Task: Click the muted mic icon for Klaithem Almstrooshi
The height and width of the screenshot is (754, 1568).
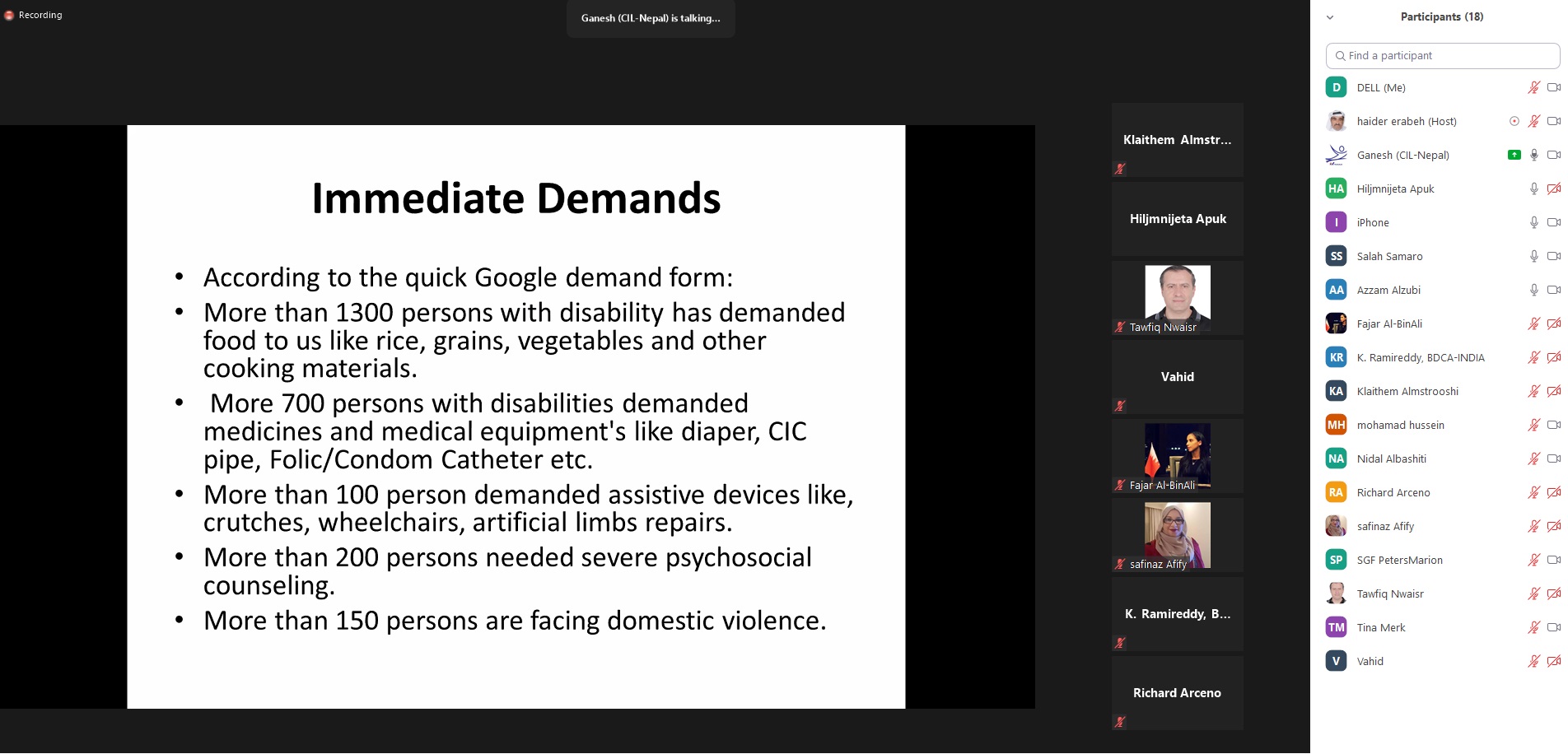Action: coord(1533,391)
